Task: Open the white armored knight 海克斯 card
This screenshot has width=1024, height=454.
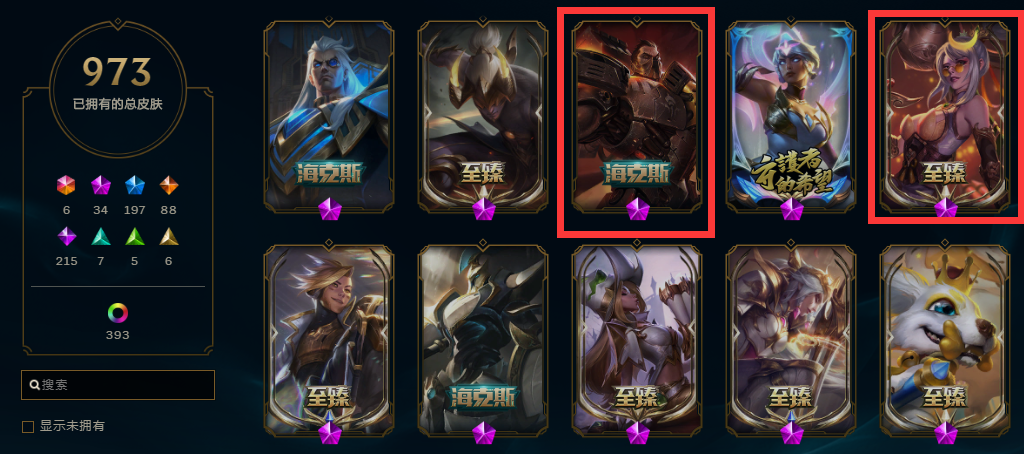Action: [483, 340]
